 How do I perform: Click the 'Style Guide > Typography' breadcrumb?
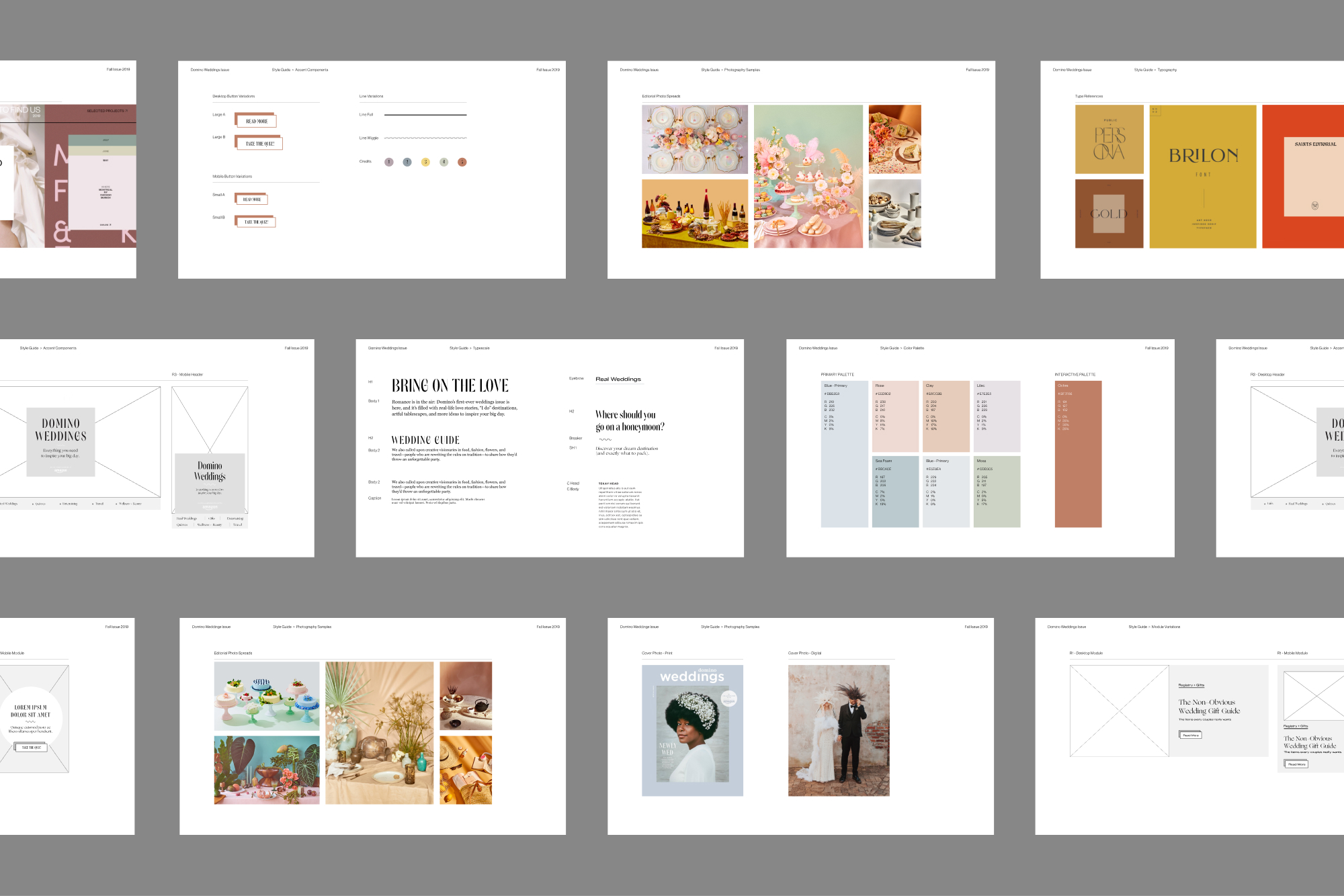click(1155, 70)
